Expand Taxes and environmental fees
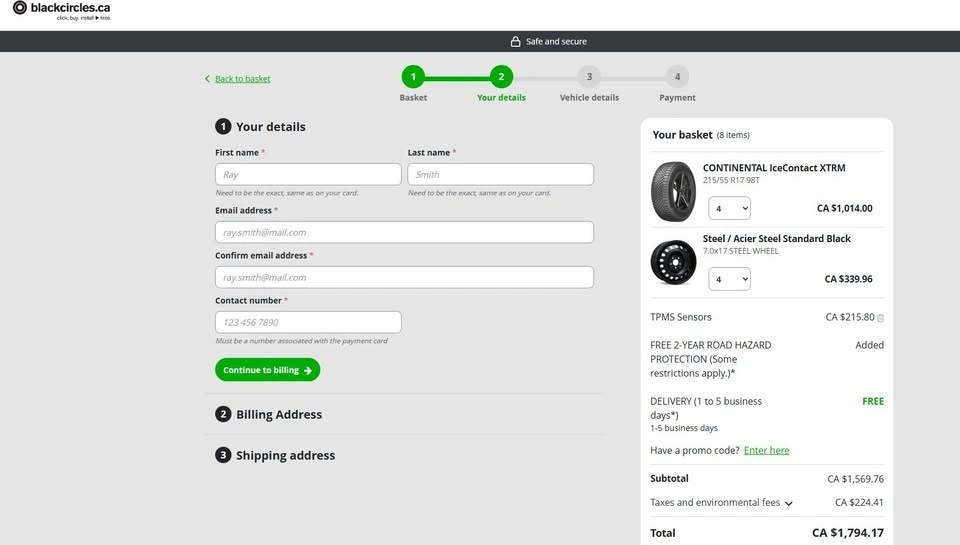This screenshot has width=960, height=545. click(789, 503)
